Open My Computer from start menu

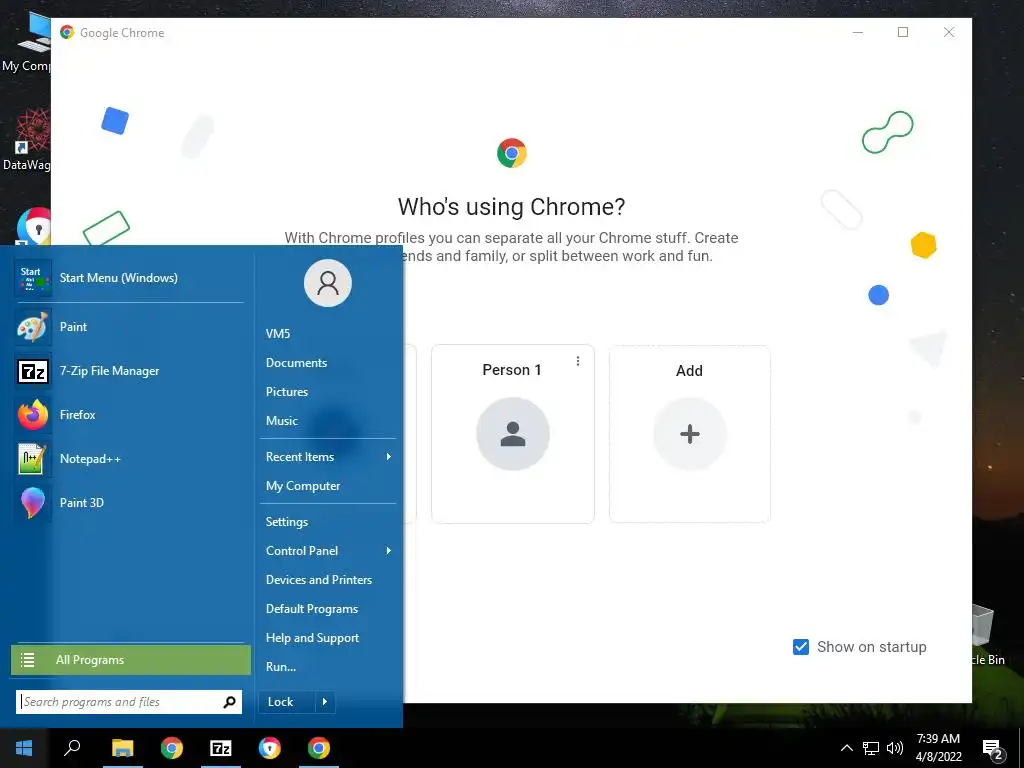(x=303, y=486)
